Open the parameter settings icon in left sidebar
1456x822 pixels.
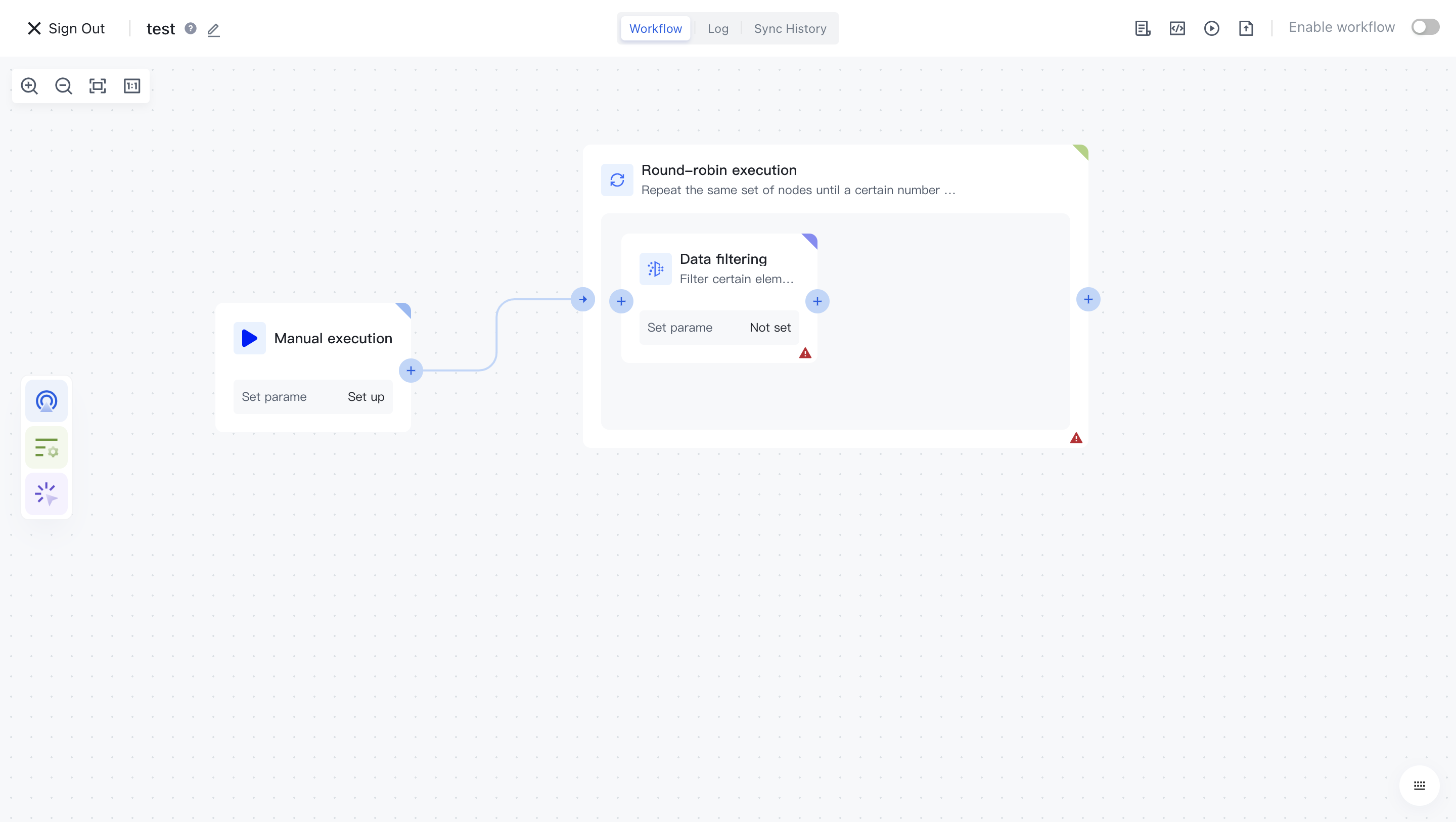point(47,447)
